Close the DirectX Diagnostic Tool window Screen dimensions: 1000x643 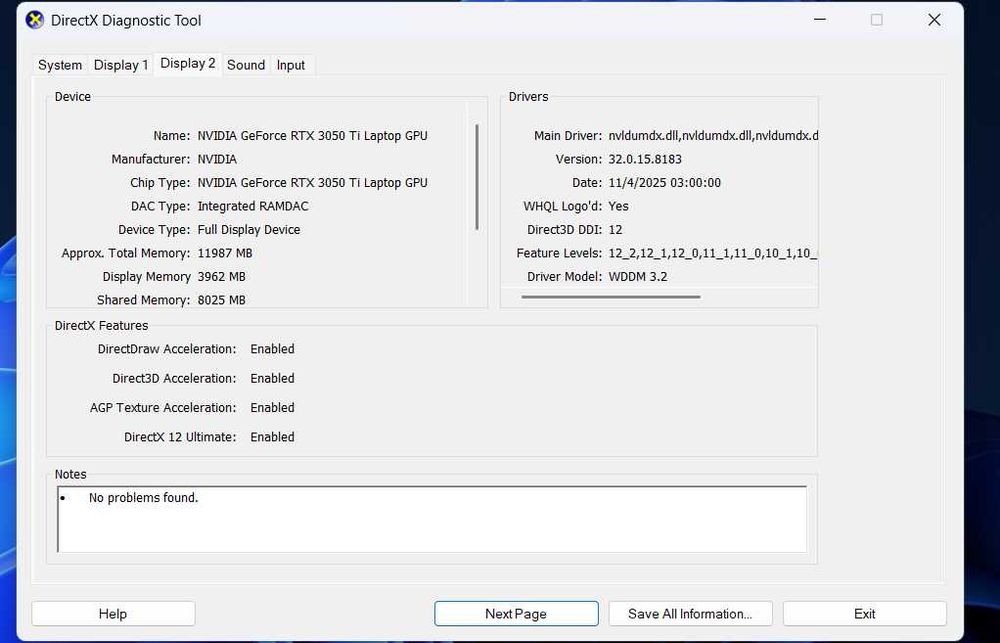pyautogui.click(x=934, y=20)
